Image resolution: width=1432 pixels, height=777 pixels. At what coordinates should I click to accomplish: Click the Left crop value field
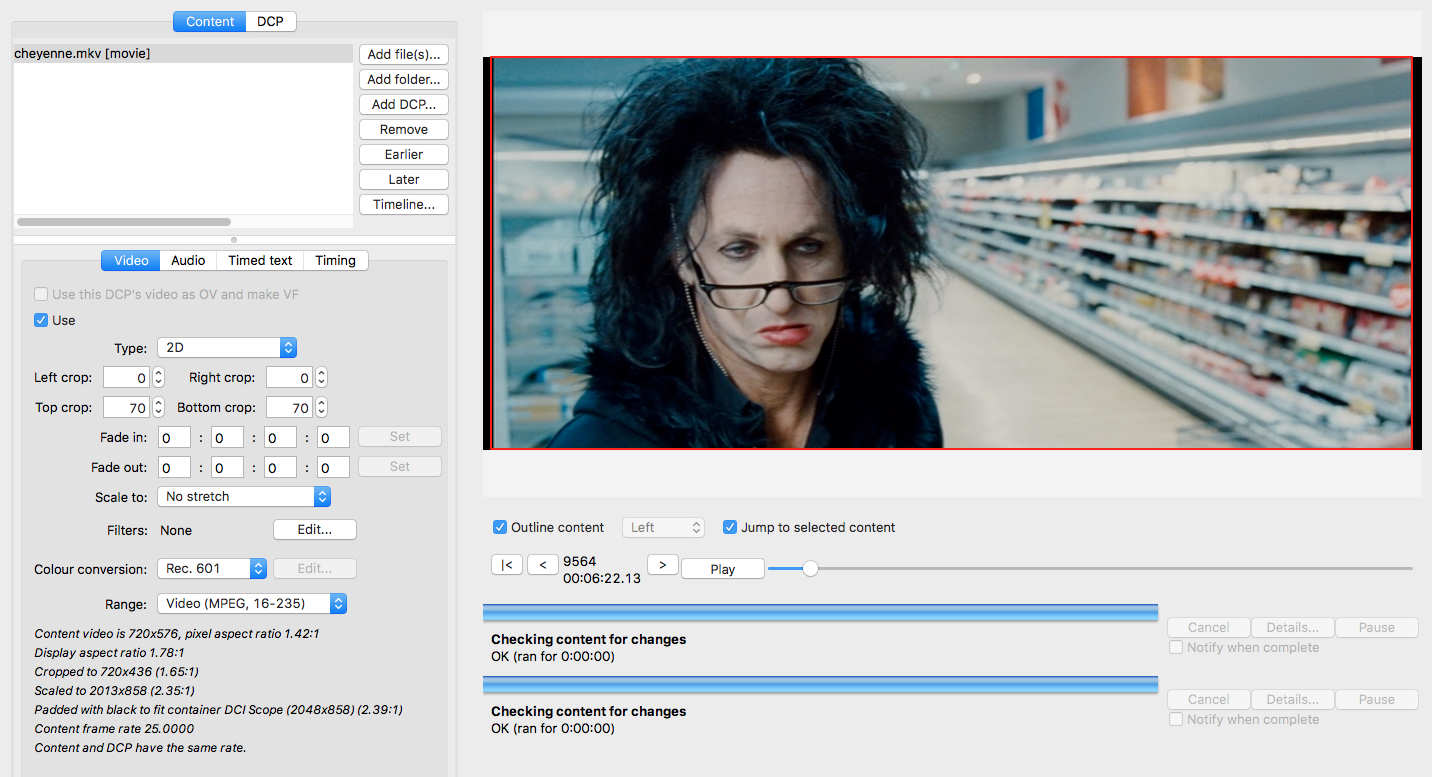point(127,377)
